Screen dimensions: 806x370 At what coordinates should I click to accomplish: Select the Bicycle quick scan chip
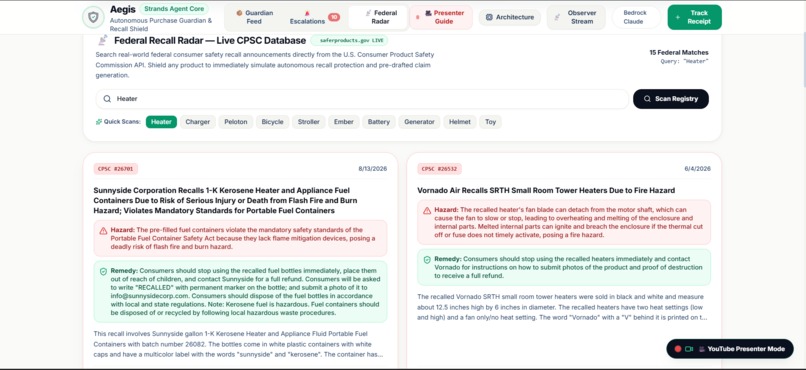(x=272, y=122)
